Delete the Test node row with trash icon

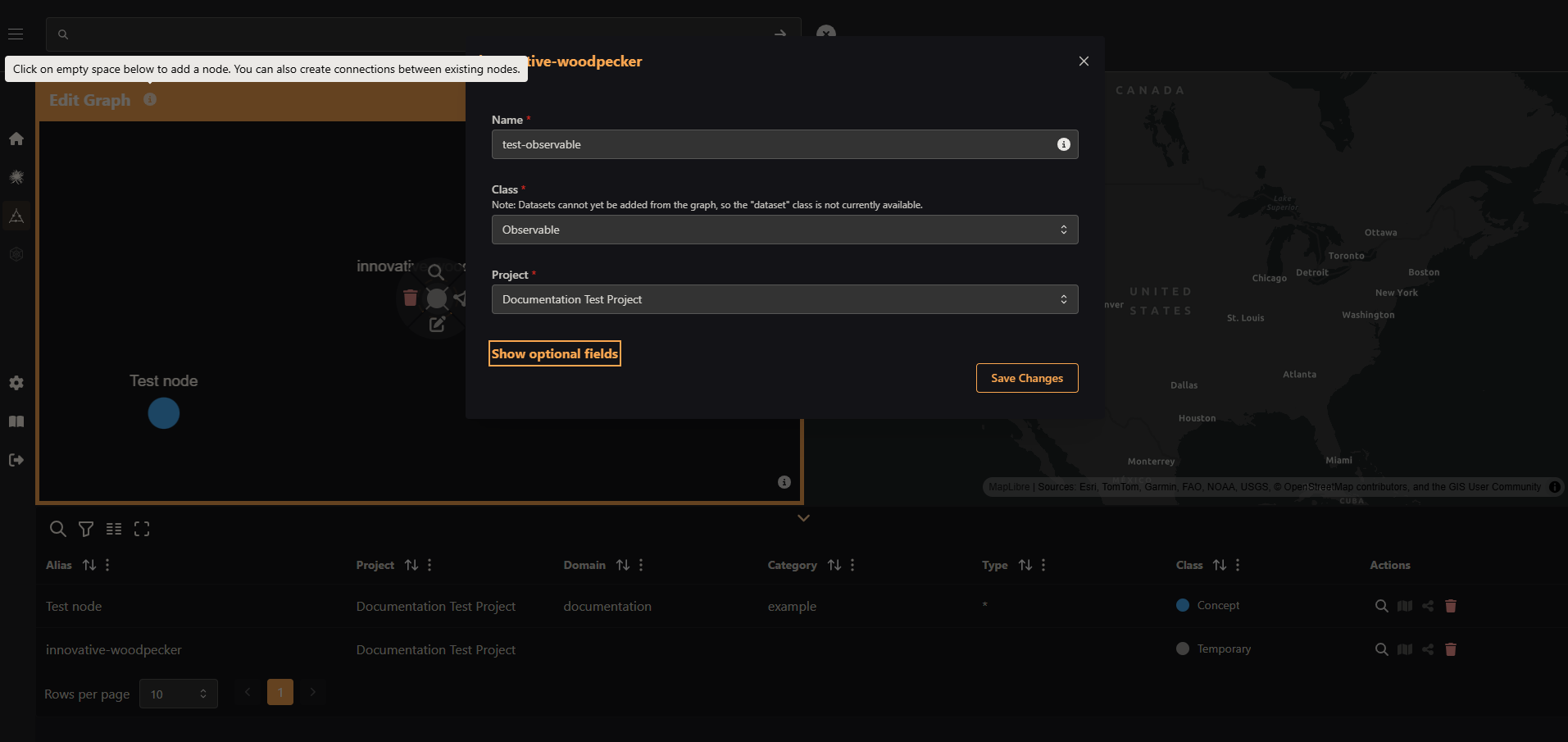tap(1451, 606)
